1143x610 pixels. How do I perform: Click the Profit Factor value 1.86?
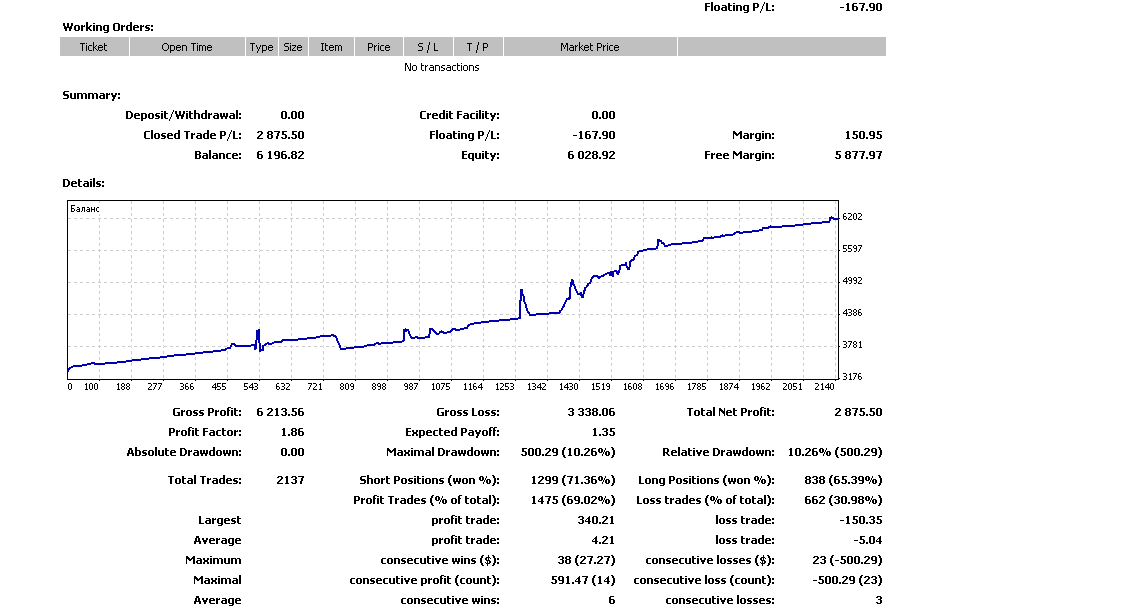tap(292, 431)
